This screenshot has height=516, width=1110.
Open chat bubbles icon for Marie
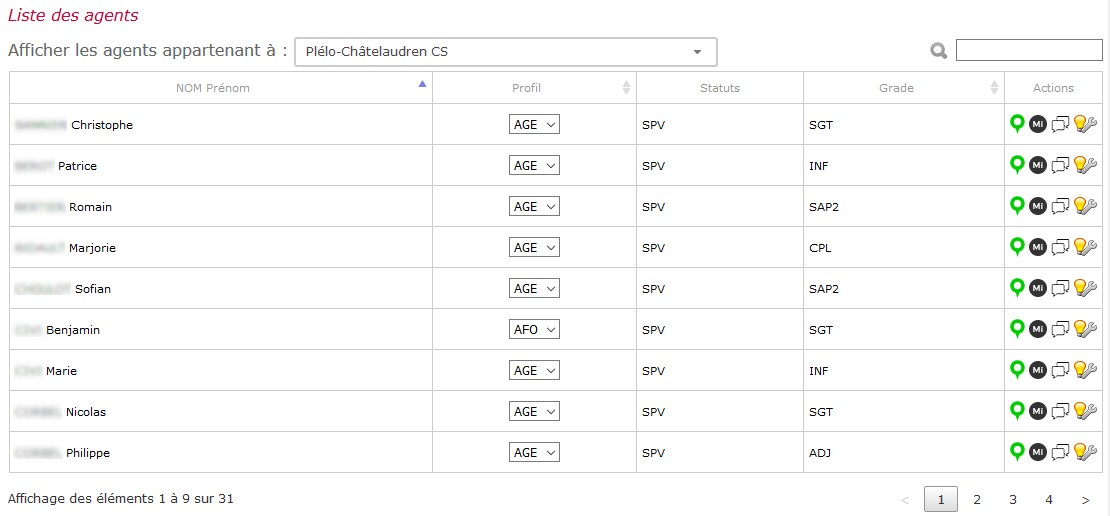(x=1060, y=370)
